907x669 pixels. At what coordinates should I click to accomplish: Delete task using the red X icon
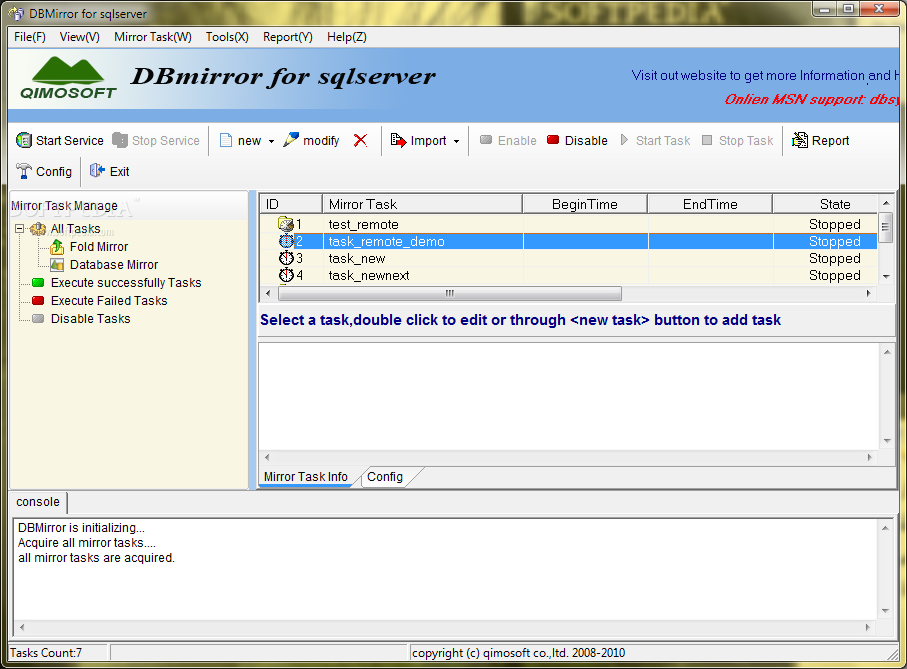tap(360, 141)
